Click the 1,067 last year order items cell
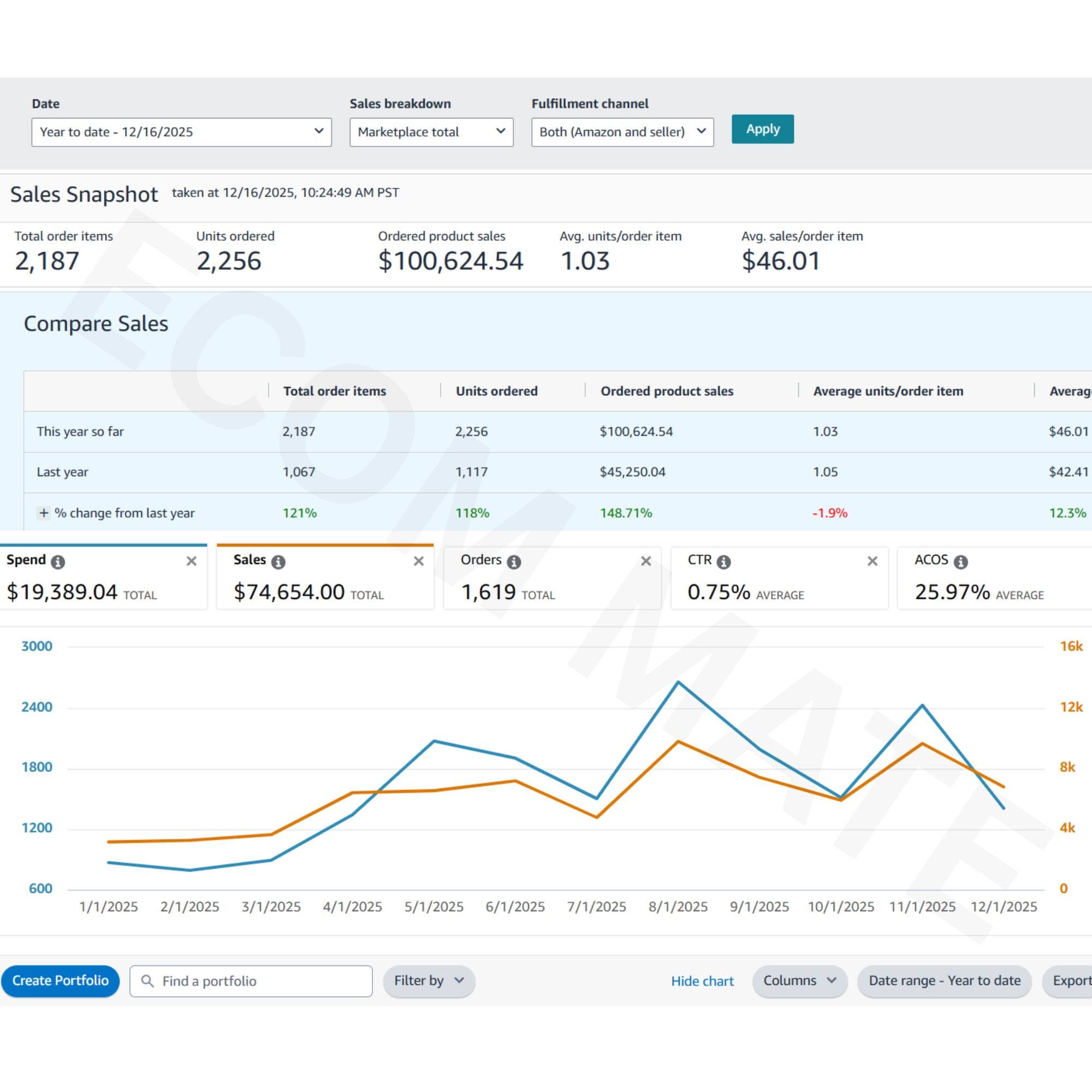The height and width of the screenshot is (1092, 1092). click(x=299, y=472)
